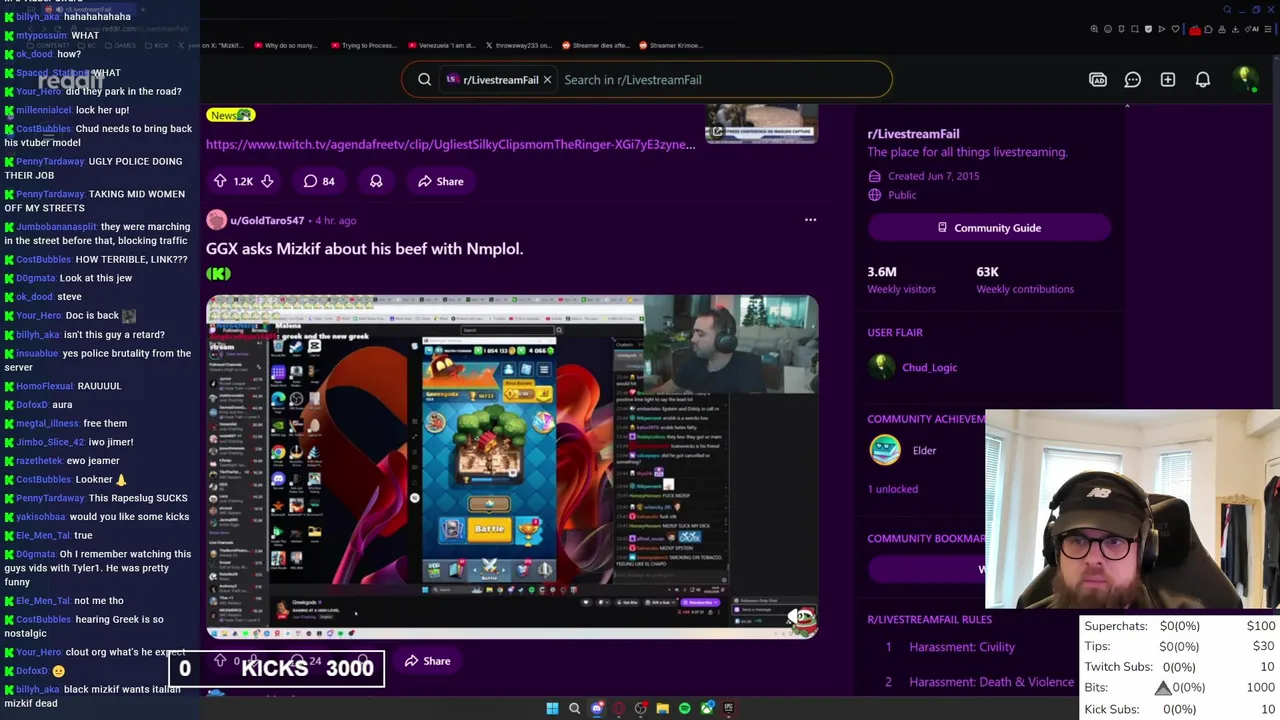Switch to Streamer dies afte... tab

(x=596, y=45)
